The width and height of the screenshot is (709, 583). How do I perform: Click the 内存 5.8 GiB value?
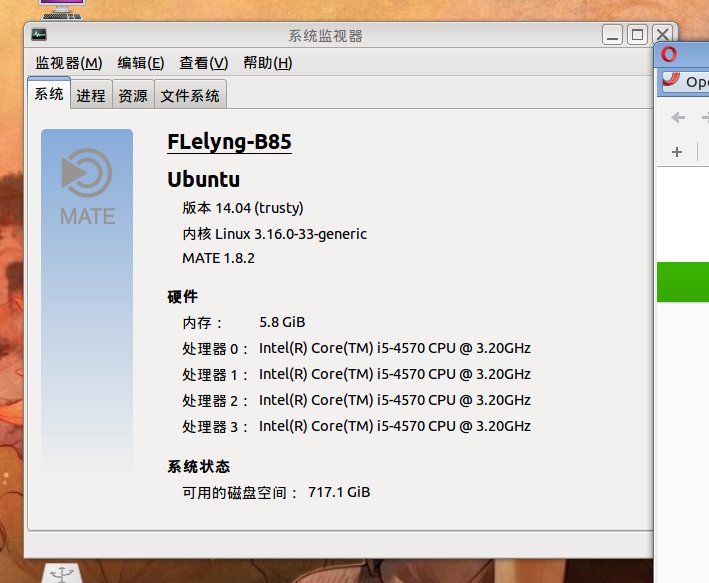282,322
